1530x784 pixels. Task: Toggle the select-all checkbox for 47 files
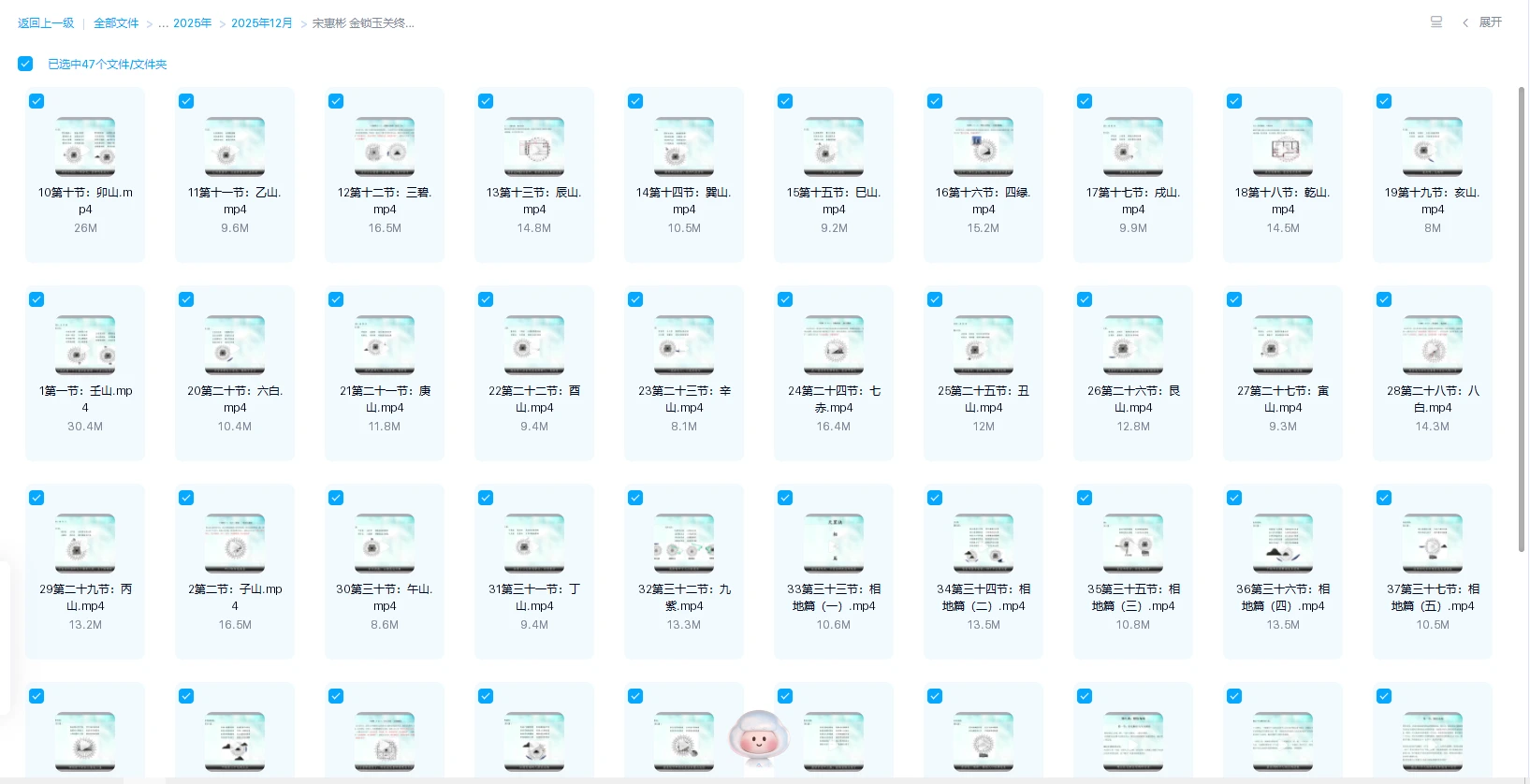25,64
